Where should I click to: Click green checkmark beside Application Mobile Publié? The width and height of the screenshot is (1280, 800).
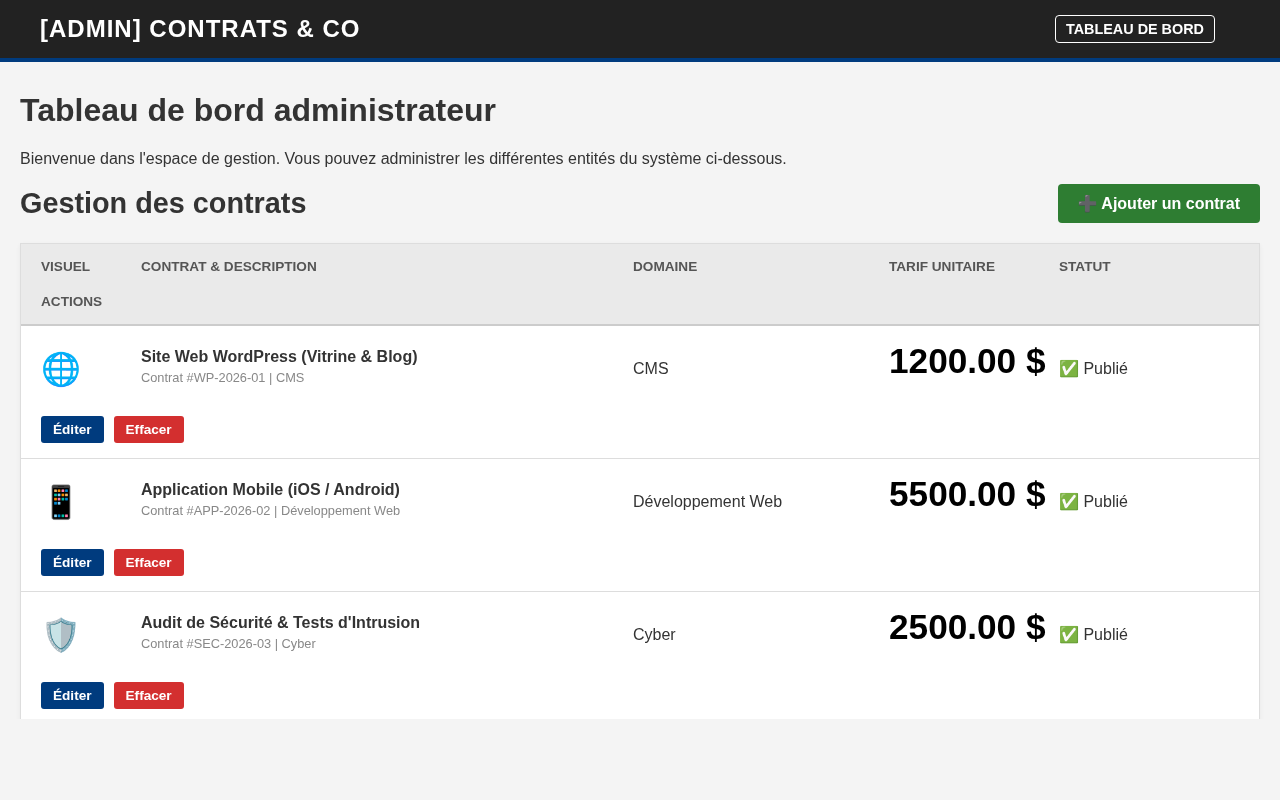click(1069, 502)
